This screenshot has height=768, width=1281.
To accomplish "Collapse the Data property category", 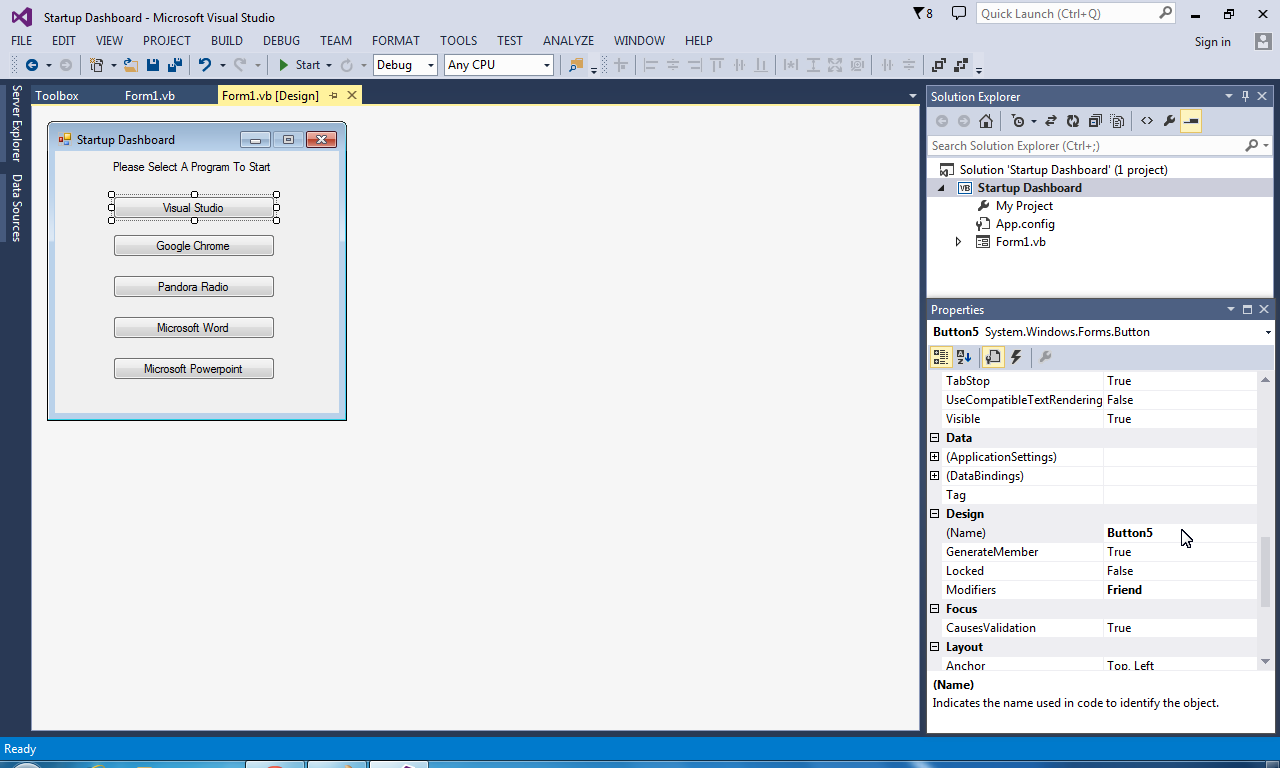I will 935,438.
